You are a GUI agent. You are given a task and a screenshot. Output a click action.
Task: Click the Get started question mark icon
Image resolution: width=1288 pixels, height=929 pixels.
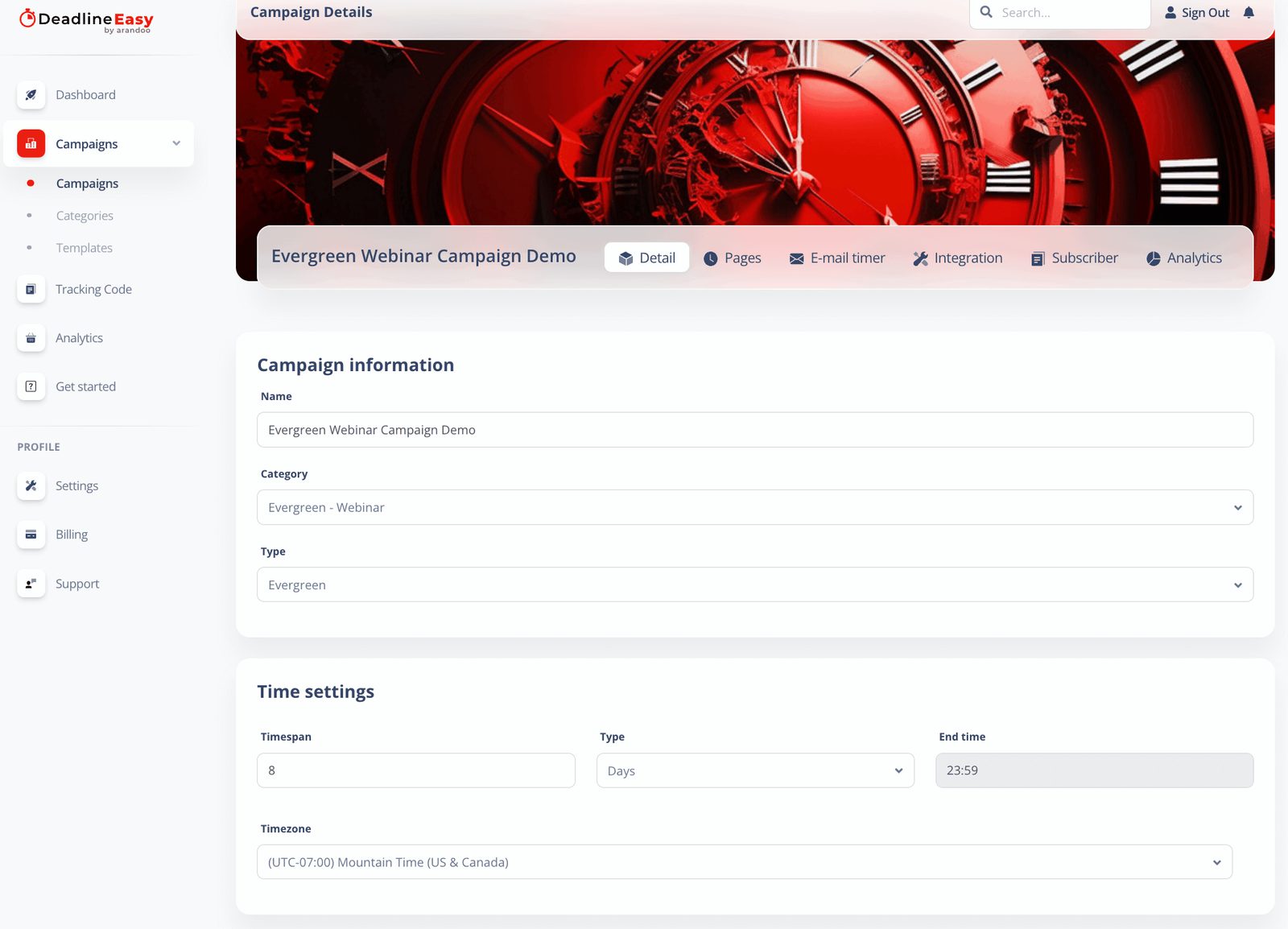pos(31,386)
